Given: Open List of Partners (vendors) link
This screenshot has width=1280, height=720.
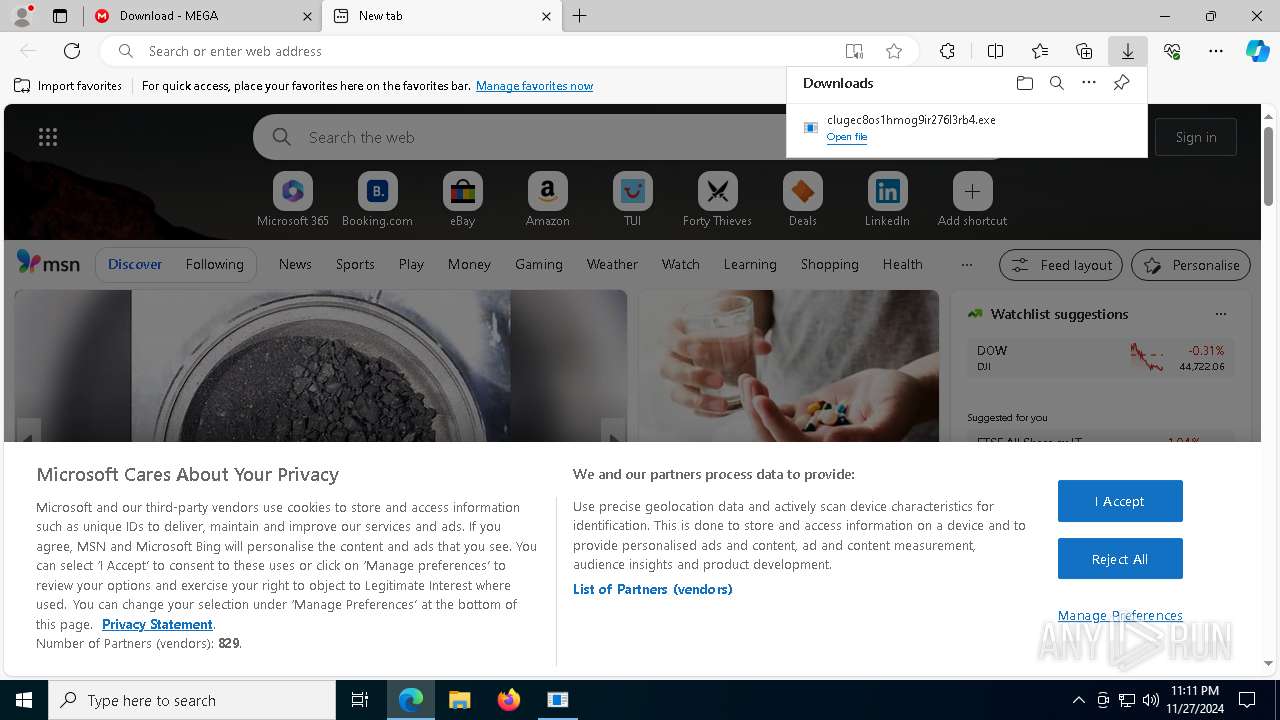Looking at the screenshot, I should coord(653,589).
